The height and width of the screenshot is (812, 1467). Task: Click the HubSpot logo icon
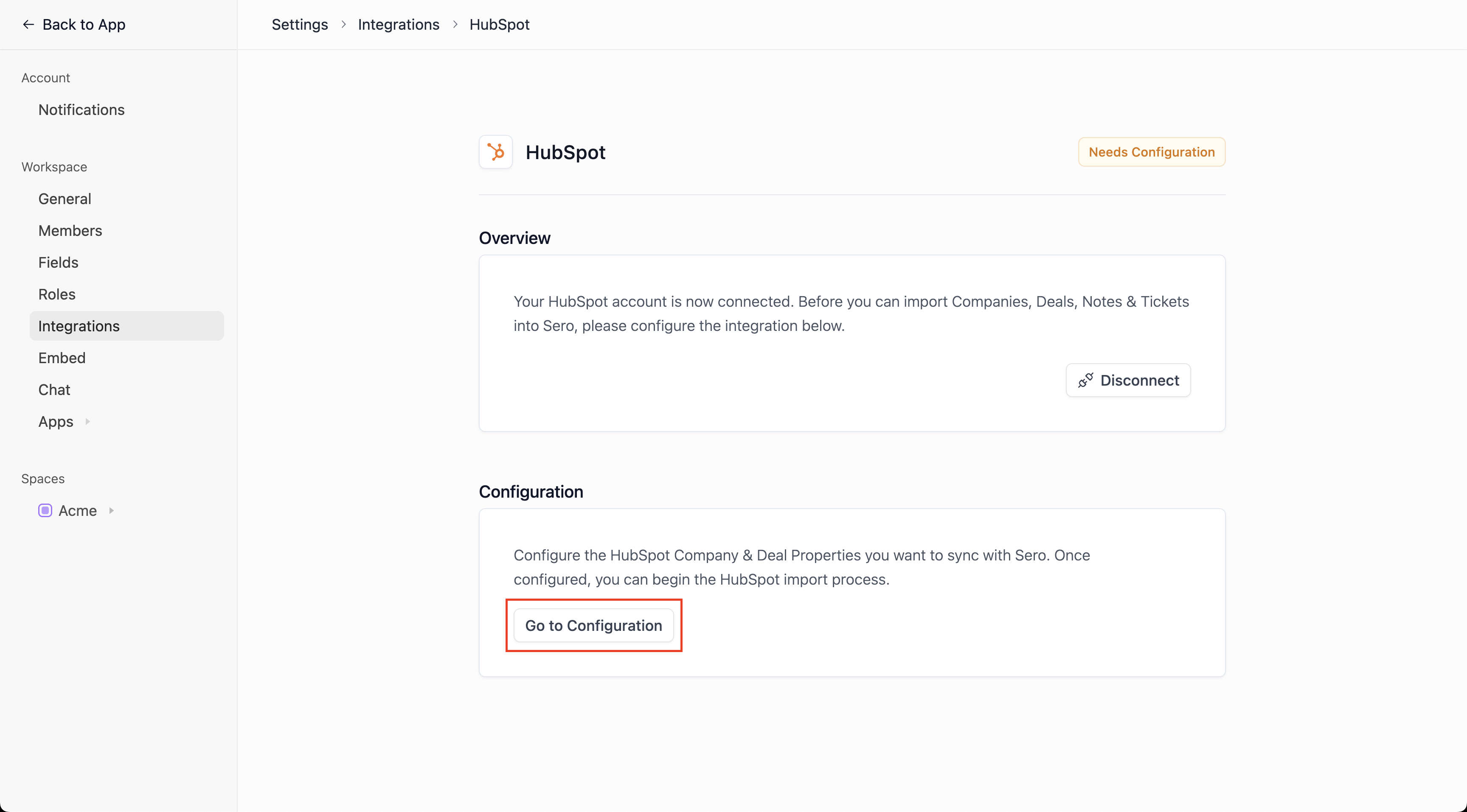click(x=495, y=152)
